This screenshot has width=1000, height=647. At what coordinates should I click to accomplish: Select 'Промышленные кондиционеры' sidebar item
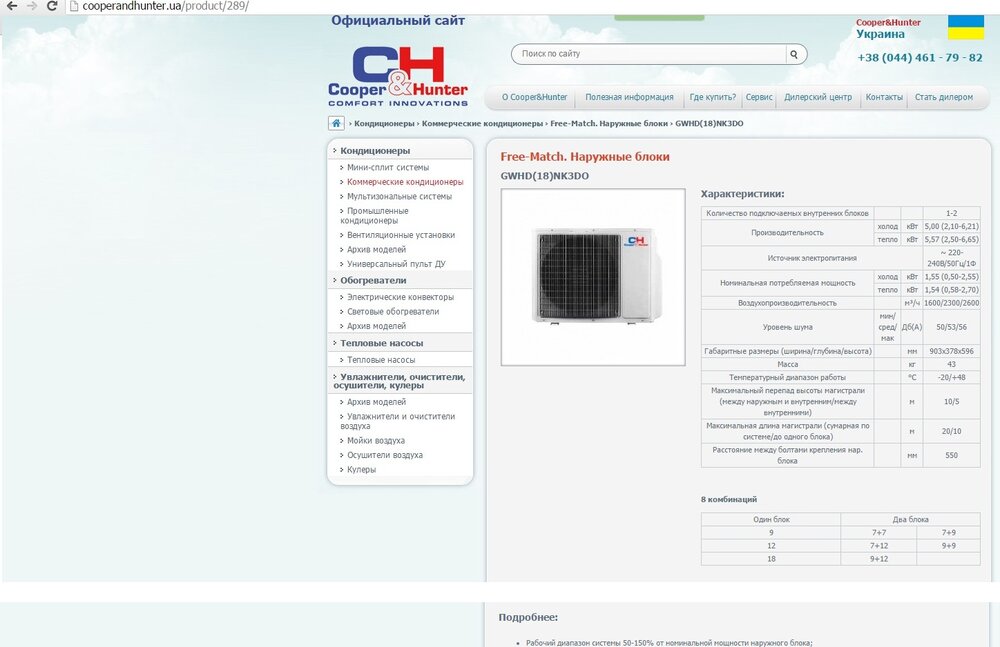click(374, 216)
